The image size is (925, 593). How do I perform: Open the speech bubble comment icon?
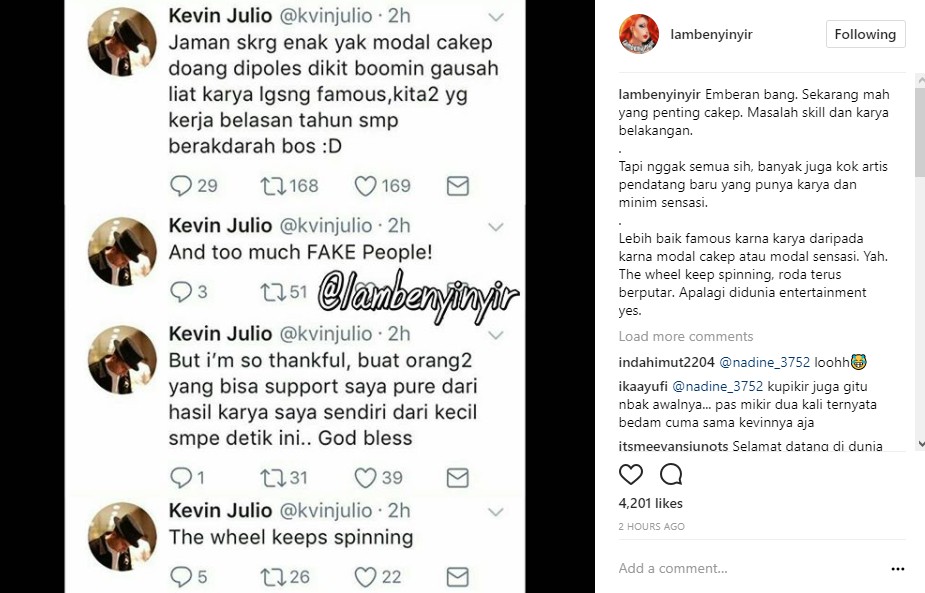[x=671, y=474]
